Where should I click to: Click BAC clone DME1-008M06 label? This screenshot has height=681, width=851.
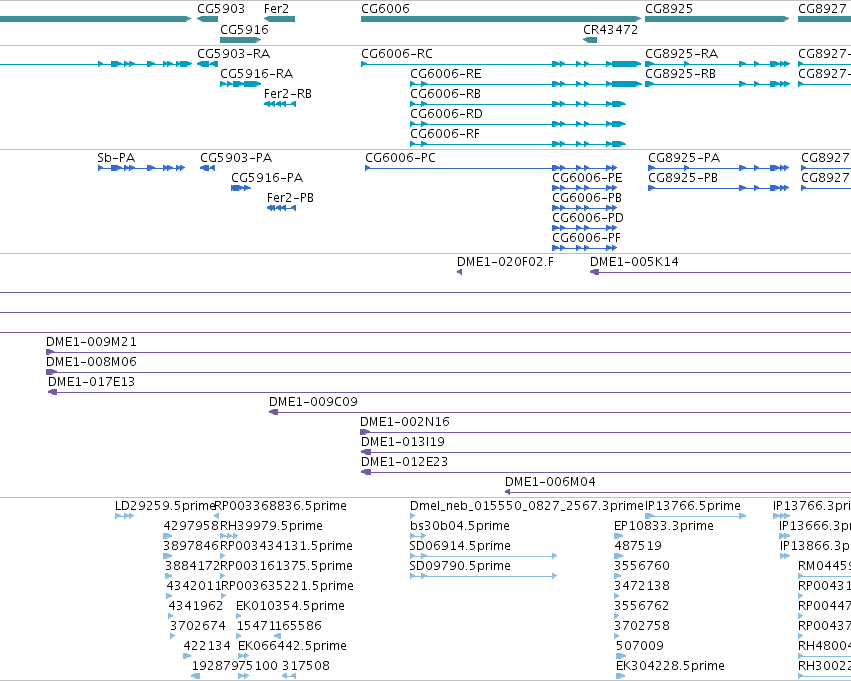91,362
